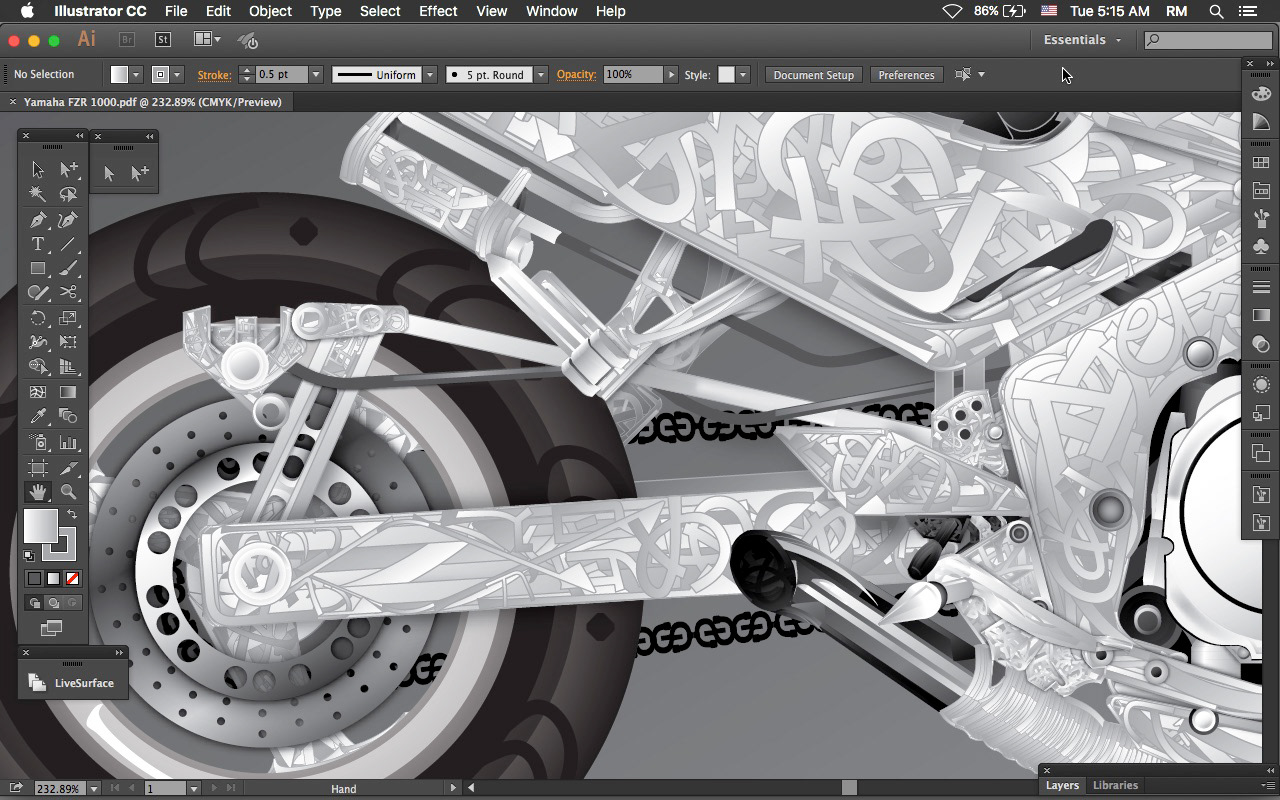Select the Type tool
Screen dimensions: 1280x800
click(38, 244)
